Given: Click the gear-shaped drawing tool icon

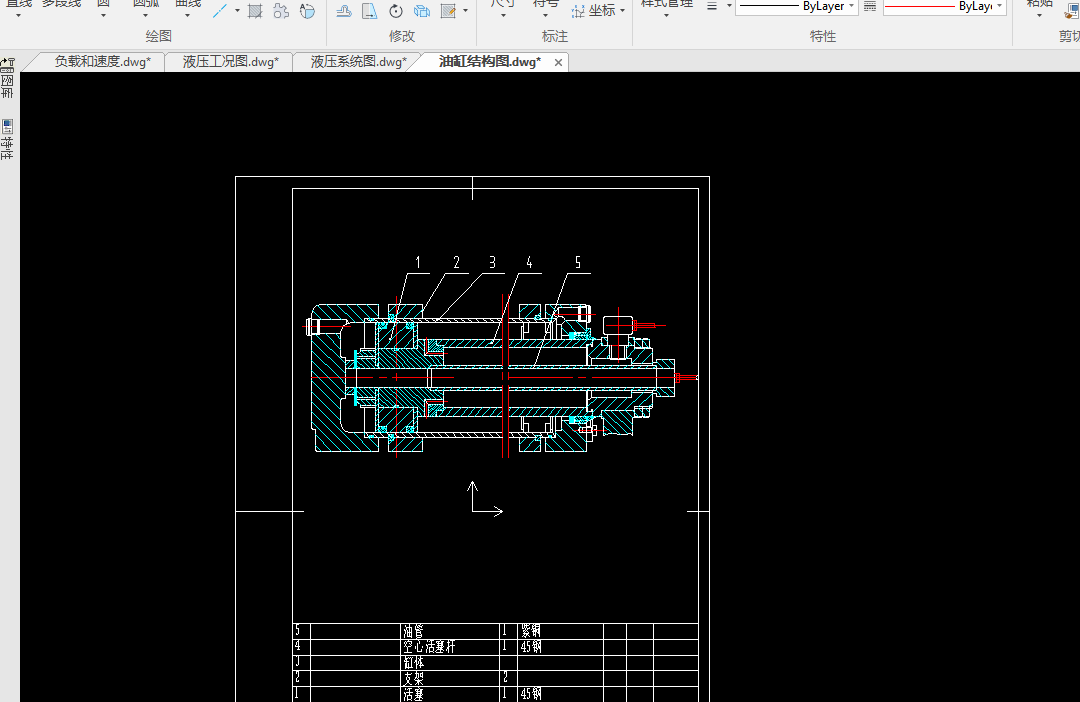Looking at the screenshot, I should coord(281,11).
